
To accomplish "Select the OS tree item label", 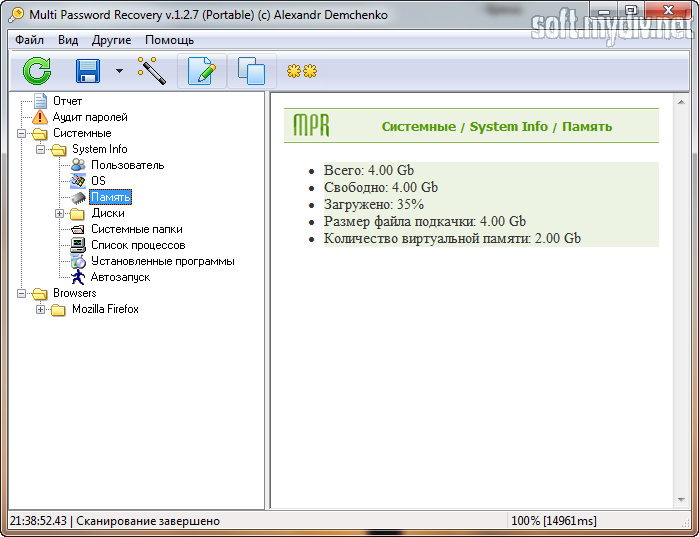I will pyautogui.click(x=98, y=181).
